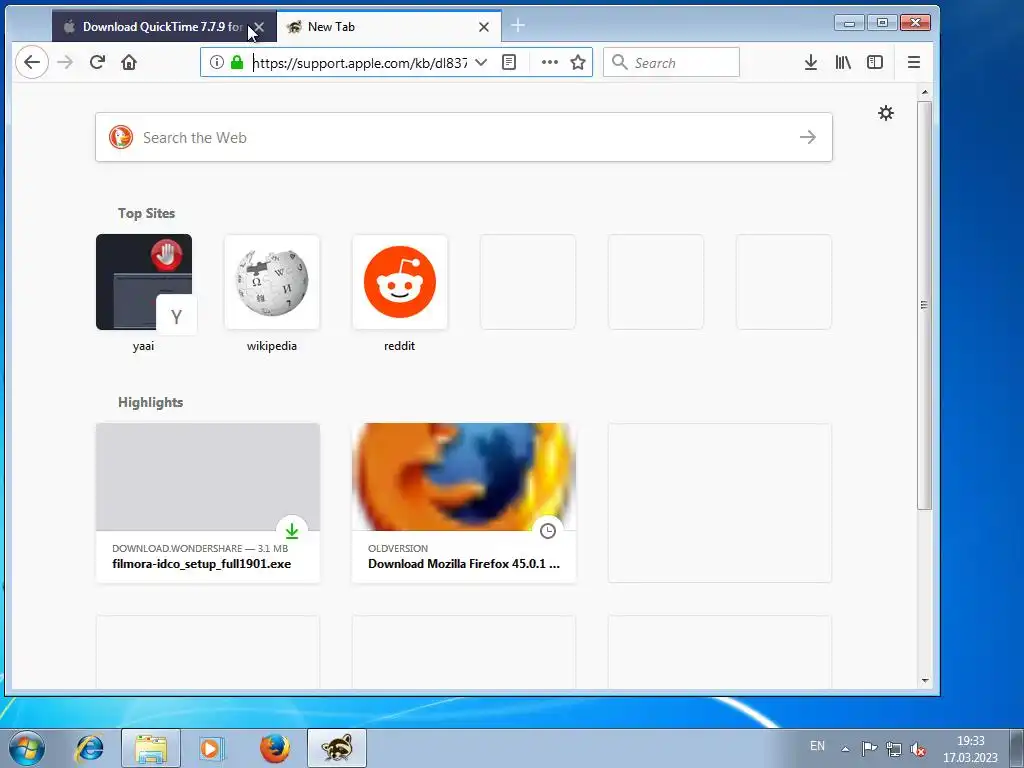Open the page actions three-dots menu
Image resolution: width=1024 pixels, height=768 pixels.
[x=550, y=63]
